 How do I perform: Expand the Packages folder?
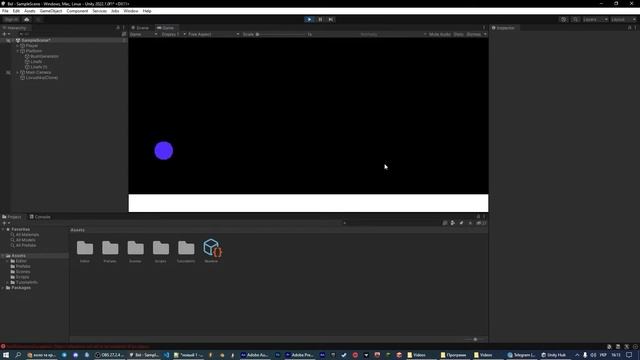3,288
